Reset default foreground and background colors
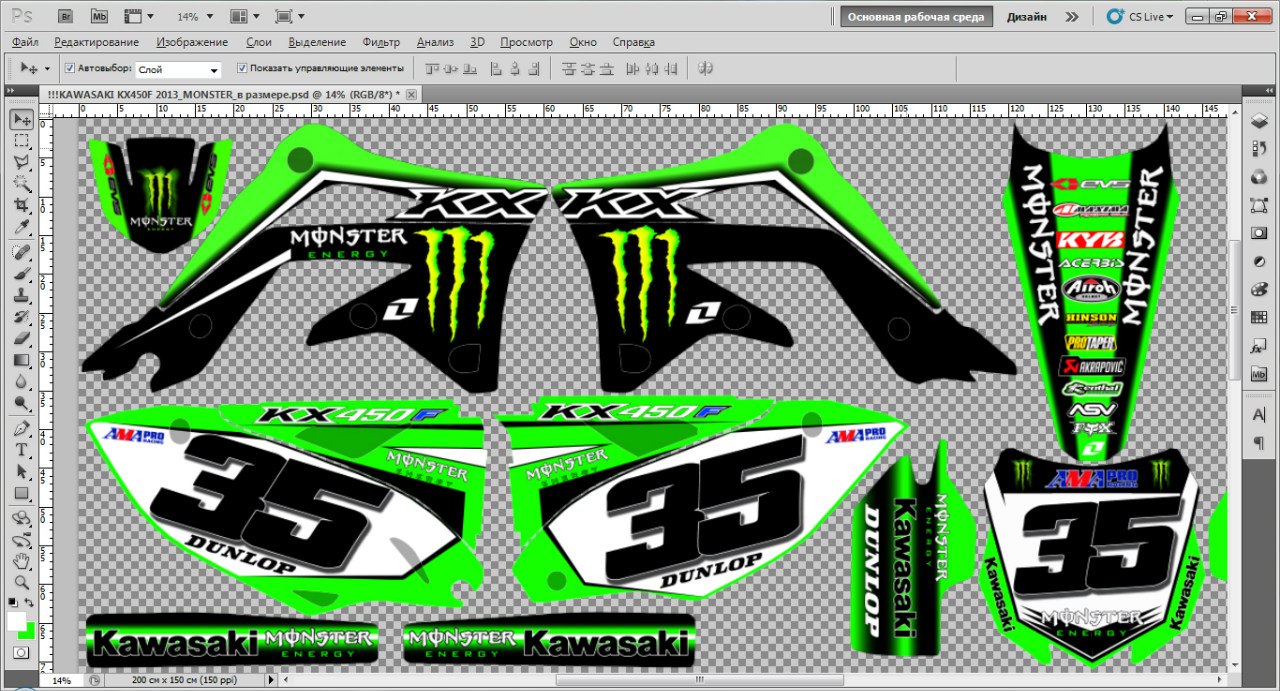This screenshot has height=691, width=1280. (13, 603)
